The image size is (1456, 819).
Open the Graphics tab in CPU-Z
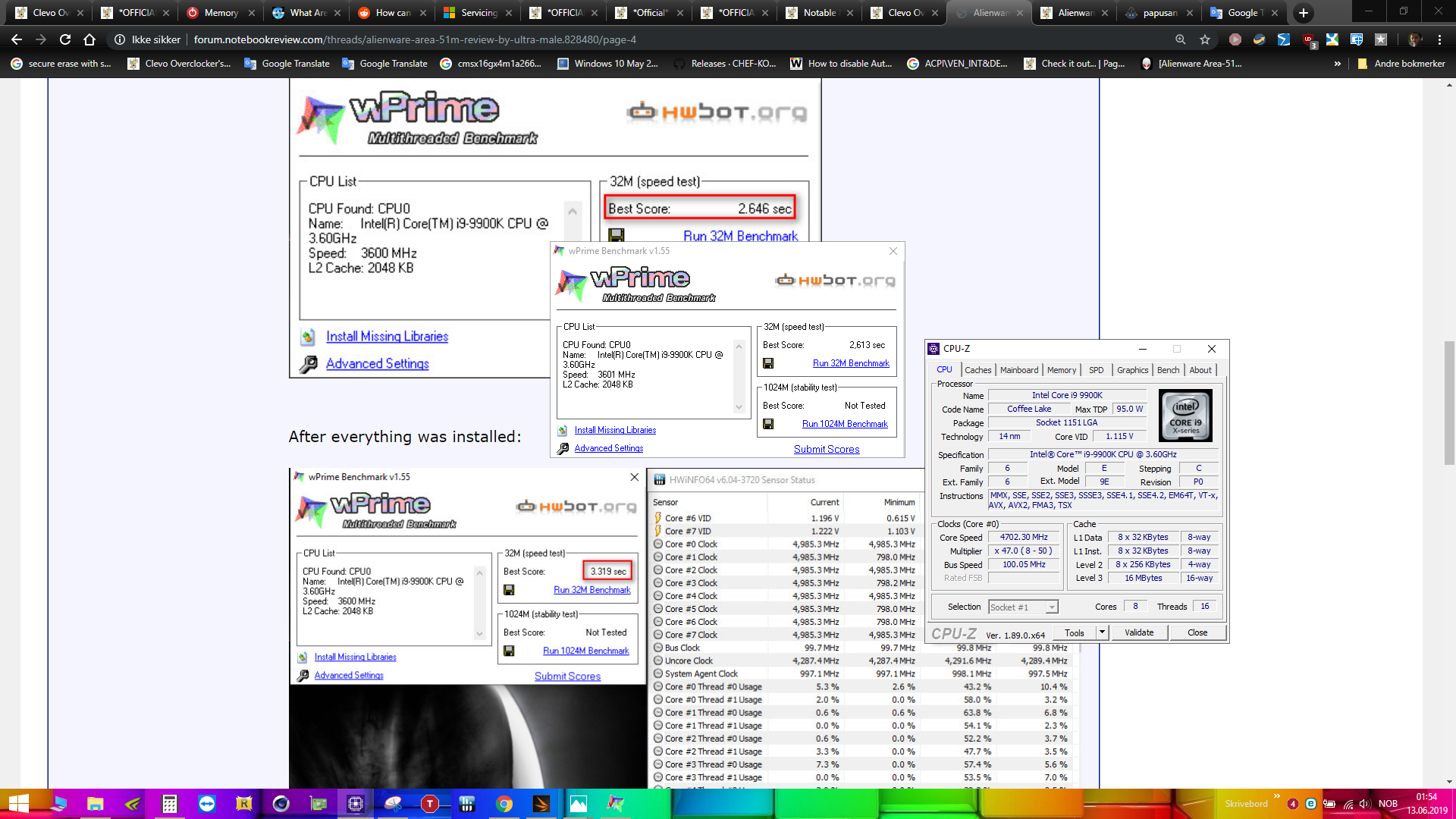point(1132,370)
